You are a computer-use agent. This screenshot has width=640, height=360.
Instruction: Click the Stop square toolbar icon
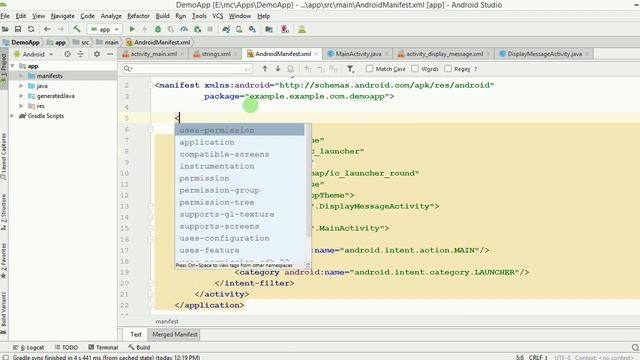click(210, 29)
